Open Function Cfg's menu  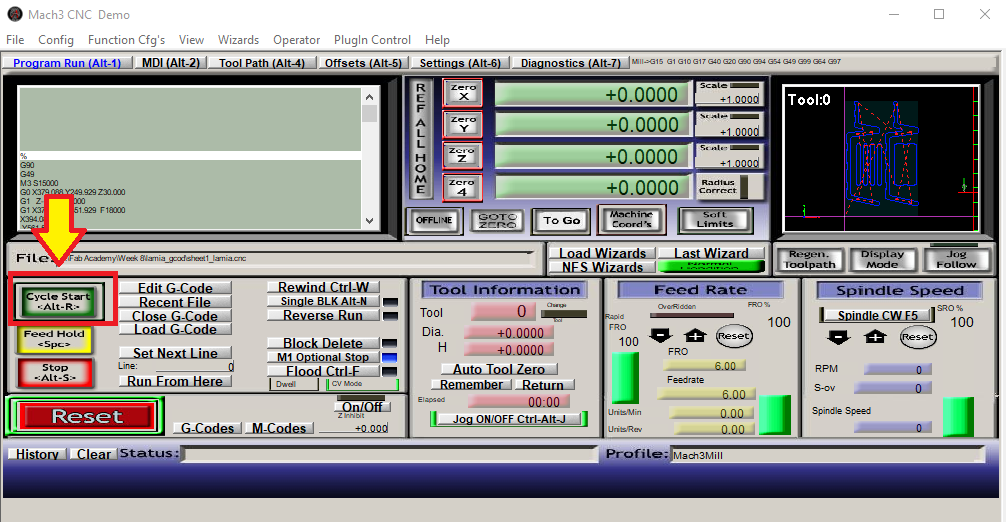(126, 40)
